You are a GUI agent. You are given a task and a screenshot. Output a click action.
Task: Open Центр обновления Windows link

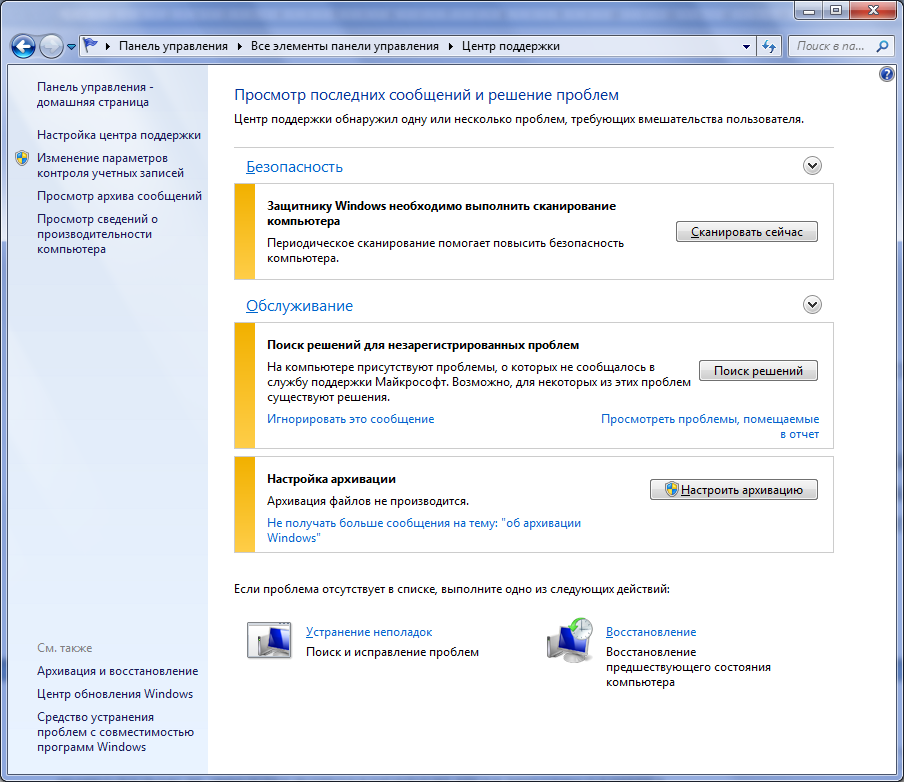[x=115, y=694]
